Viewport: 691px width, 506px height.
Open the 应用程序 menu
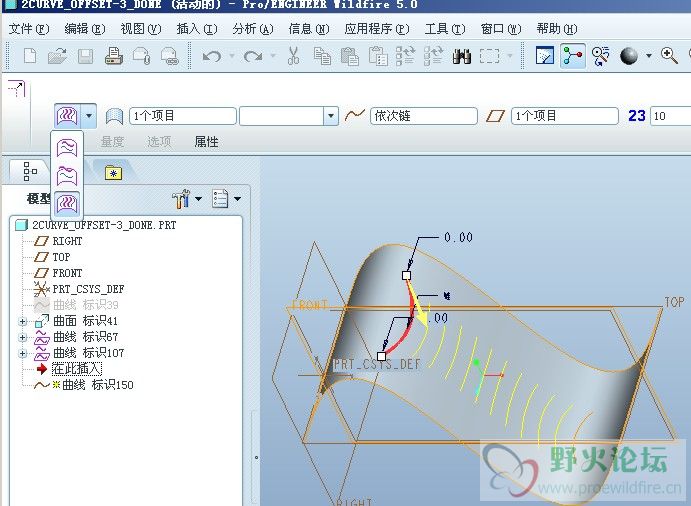pos(377,29)
